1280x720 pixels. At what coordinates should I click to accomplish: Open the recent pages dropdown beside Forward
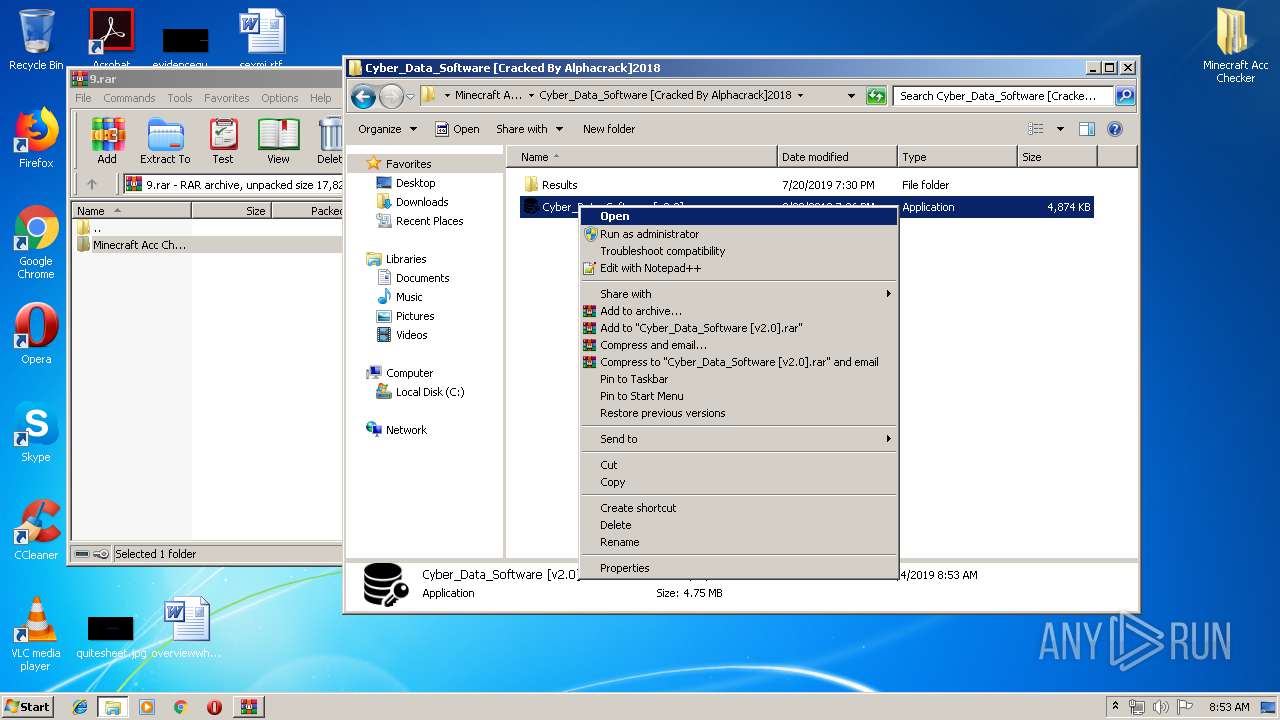click(x=410, y=97)
